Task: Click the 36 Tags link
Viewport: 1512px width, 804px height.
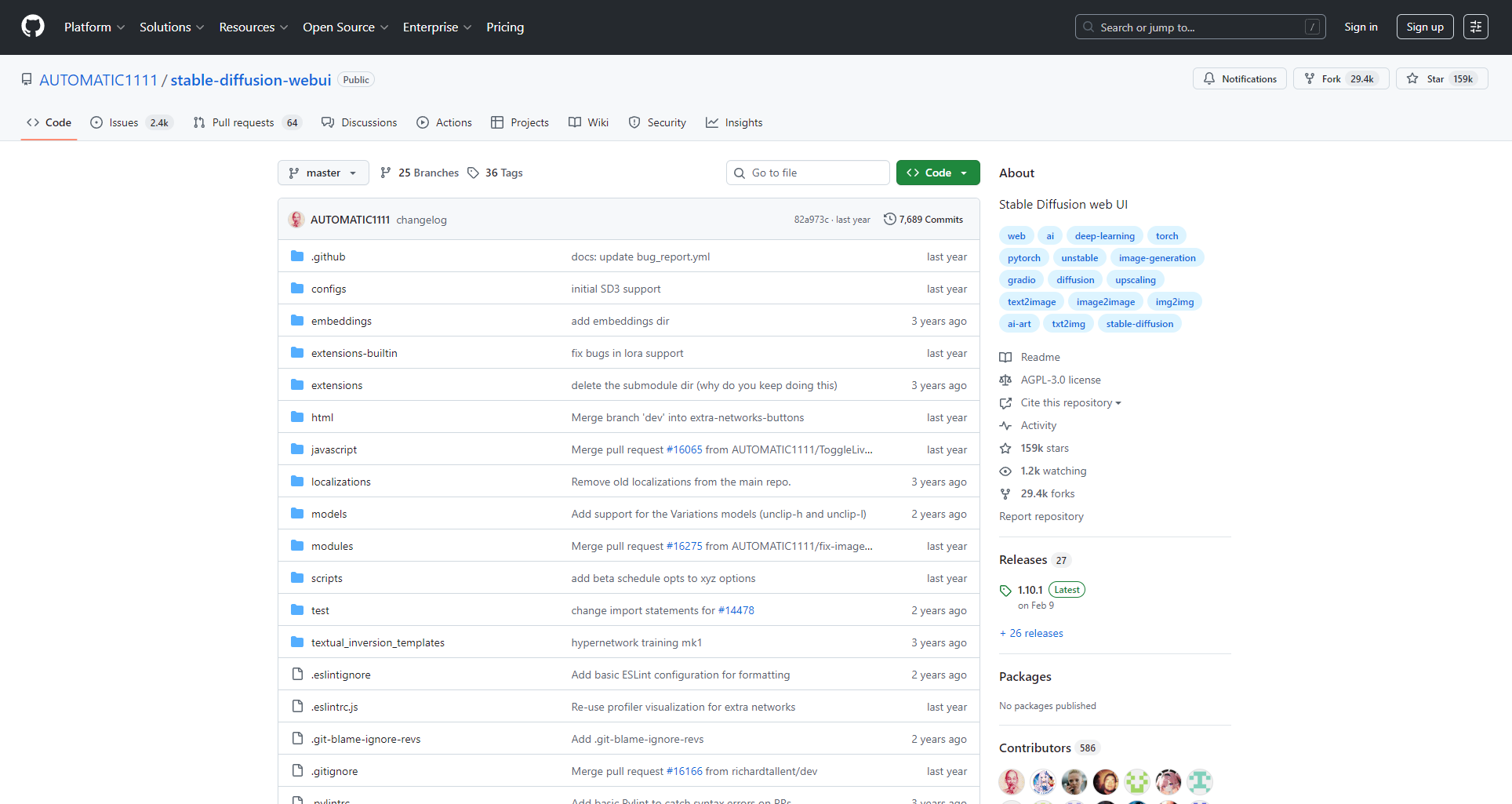Action: 496,173
